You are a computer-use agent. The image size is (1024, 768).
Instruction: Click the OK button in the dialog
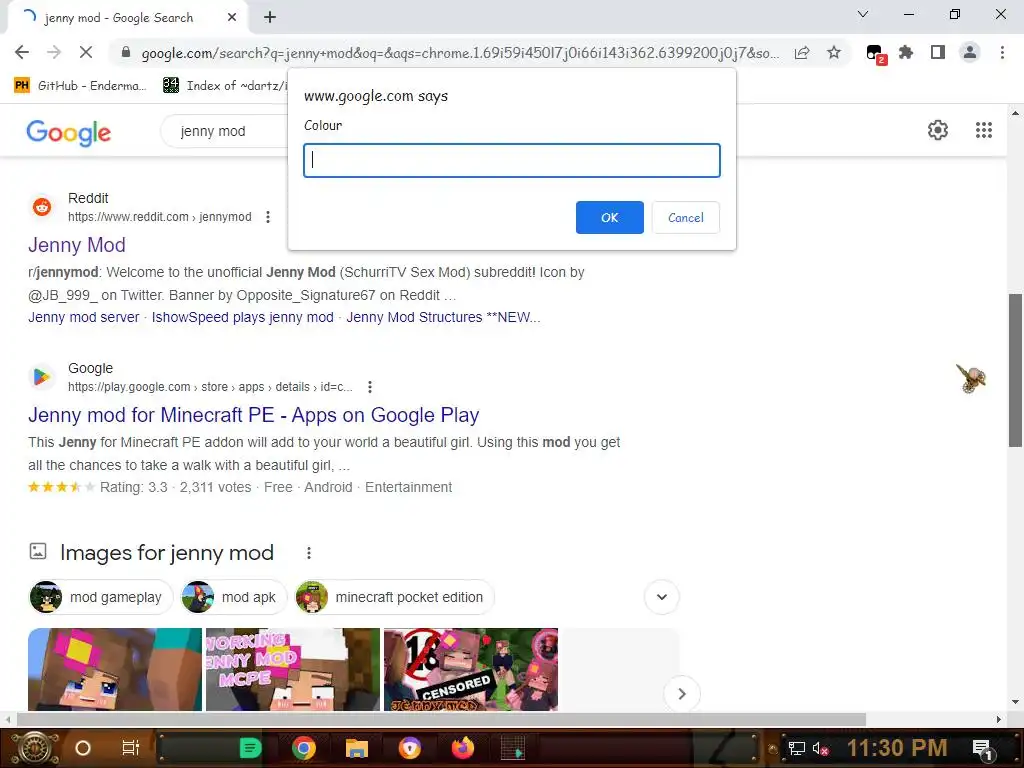609,217
